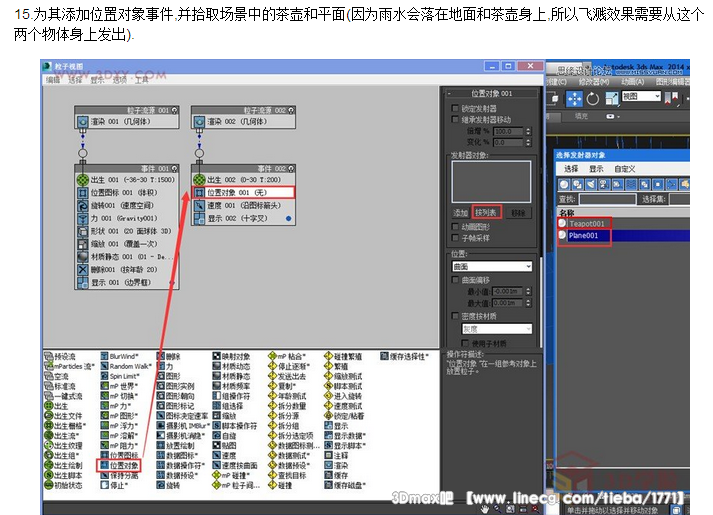Select 速度 001 operator in Event 002
The image size is (713, 515).
[x=244, y=205]
